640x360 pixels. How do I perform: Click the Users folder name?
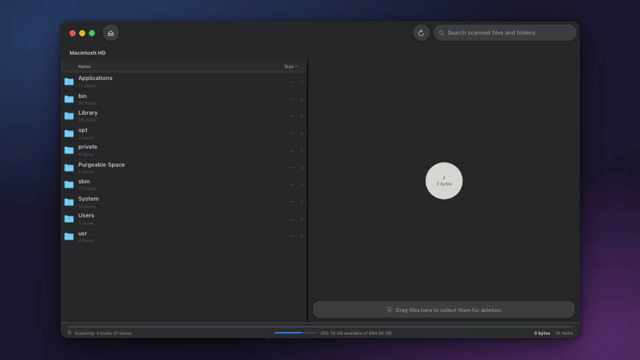(x=86, y=216)
